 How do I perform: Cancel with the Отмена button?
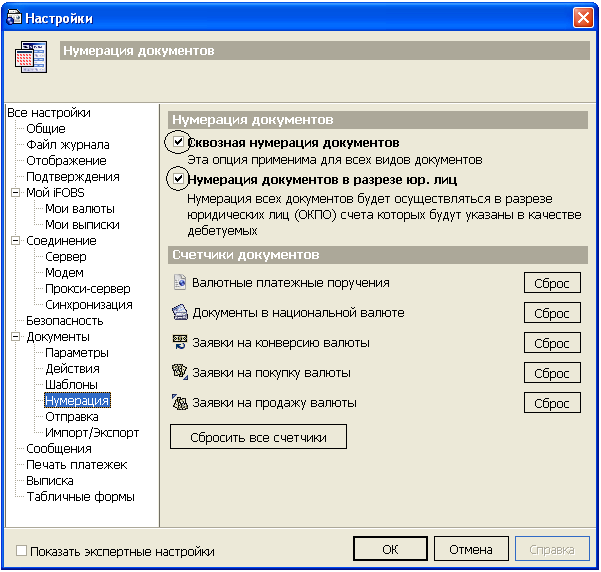(x=471, y=549)
